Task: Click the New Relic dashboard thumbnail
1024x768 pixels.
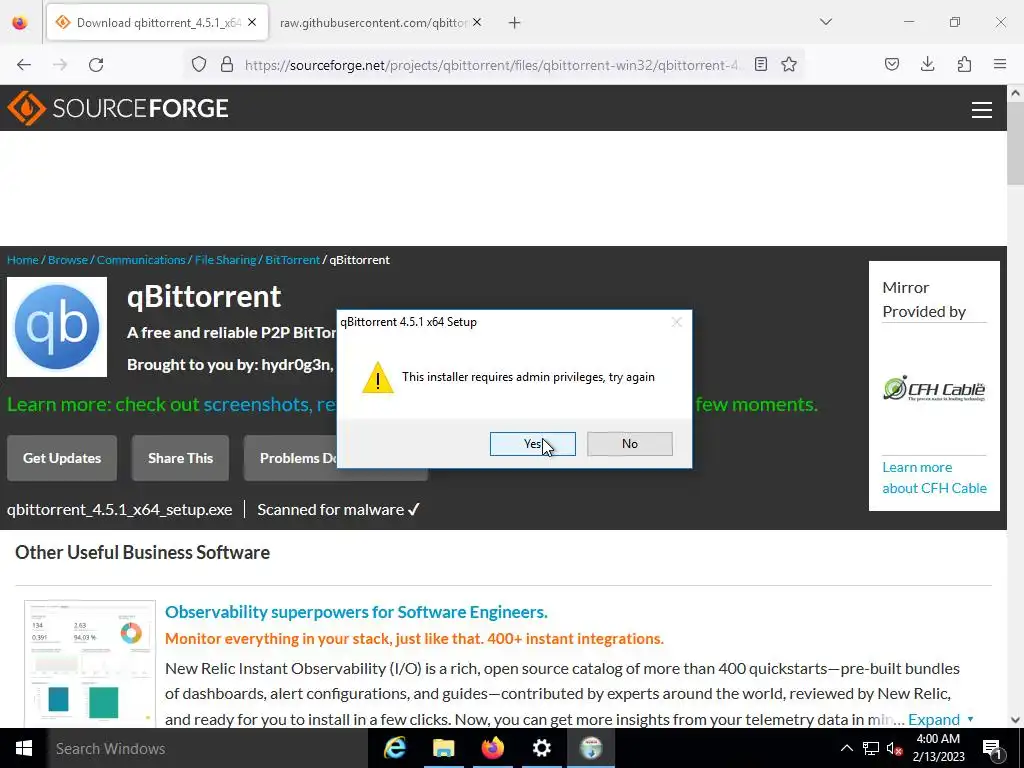Action: [x=90, y=664]
